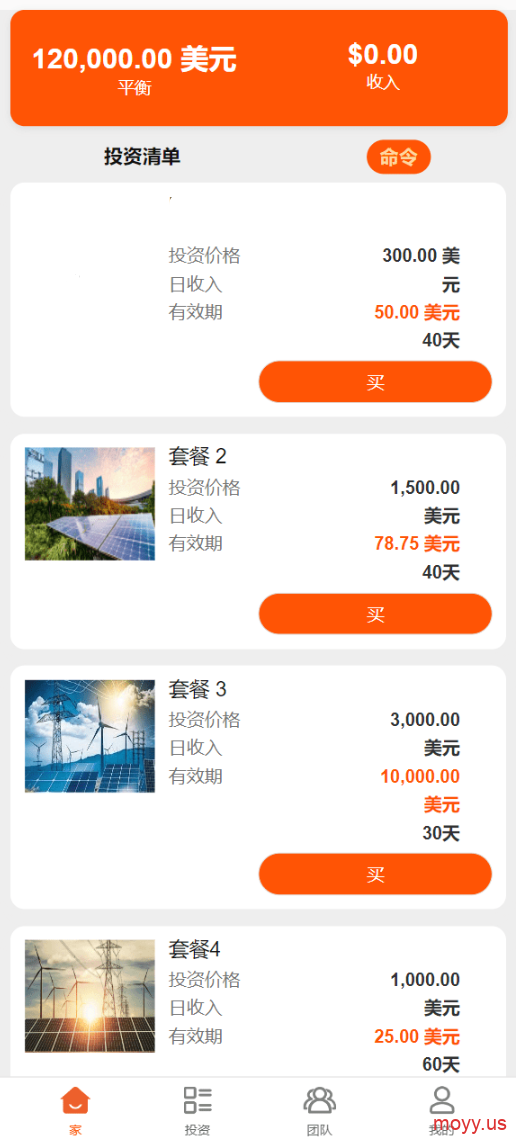Viewport: 516px width, 1138px height.
Task: Tap the 10,000.00 daily income value
Action: coord(420,777)
